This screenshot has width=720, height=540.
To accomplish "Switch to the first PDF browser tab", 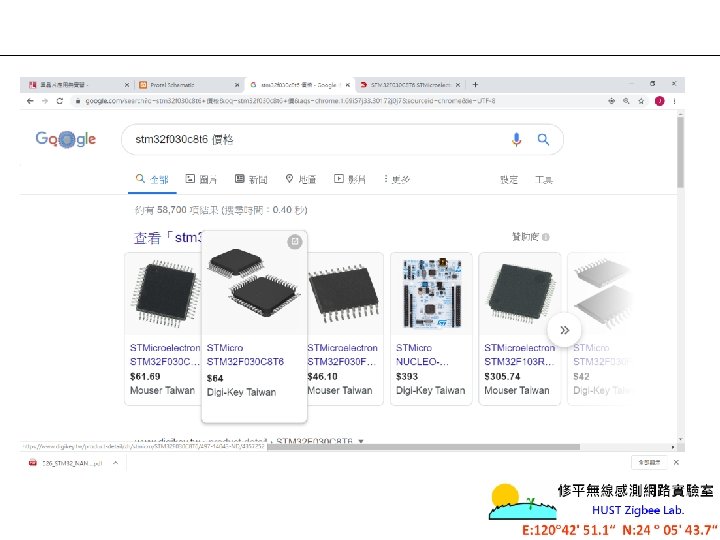I will [76, 85].
